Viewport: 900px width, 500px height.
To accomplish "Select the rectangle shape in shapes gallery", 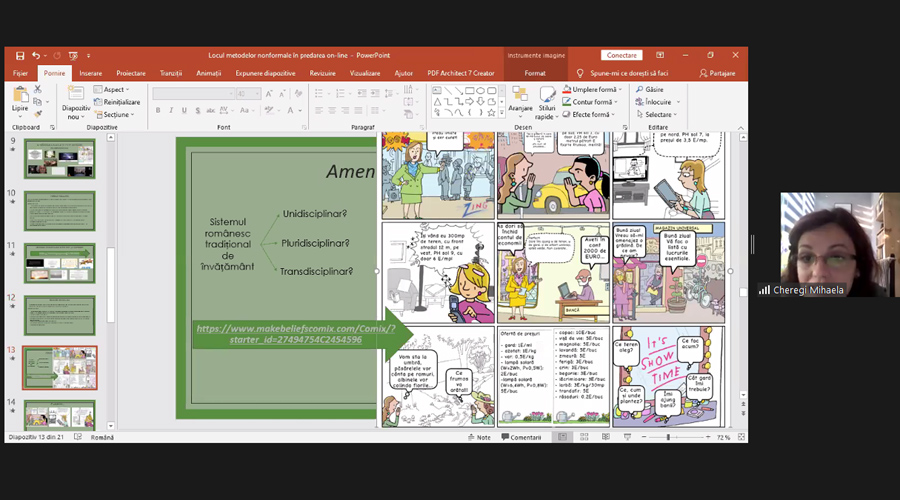I will pos(470,91).
